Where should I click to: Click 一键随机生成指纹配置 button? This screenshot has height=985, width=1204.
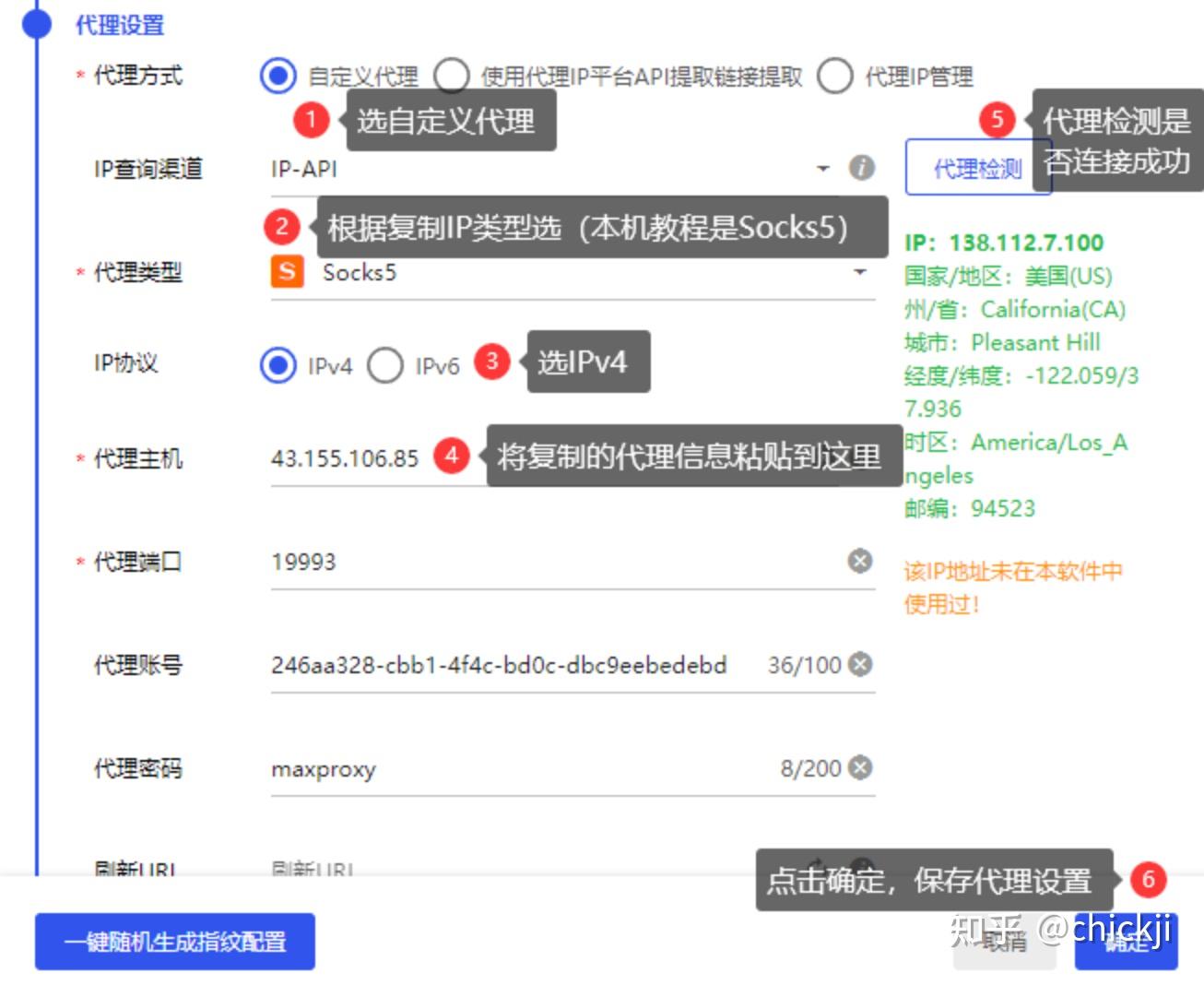coord(174,942)
